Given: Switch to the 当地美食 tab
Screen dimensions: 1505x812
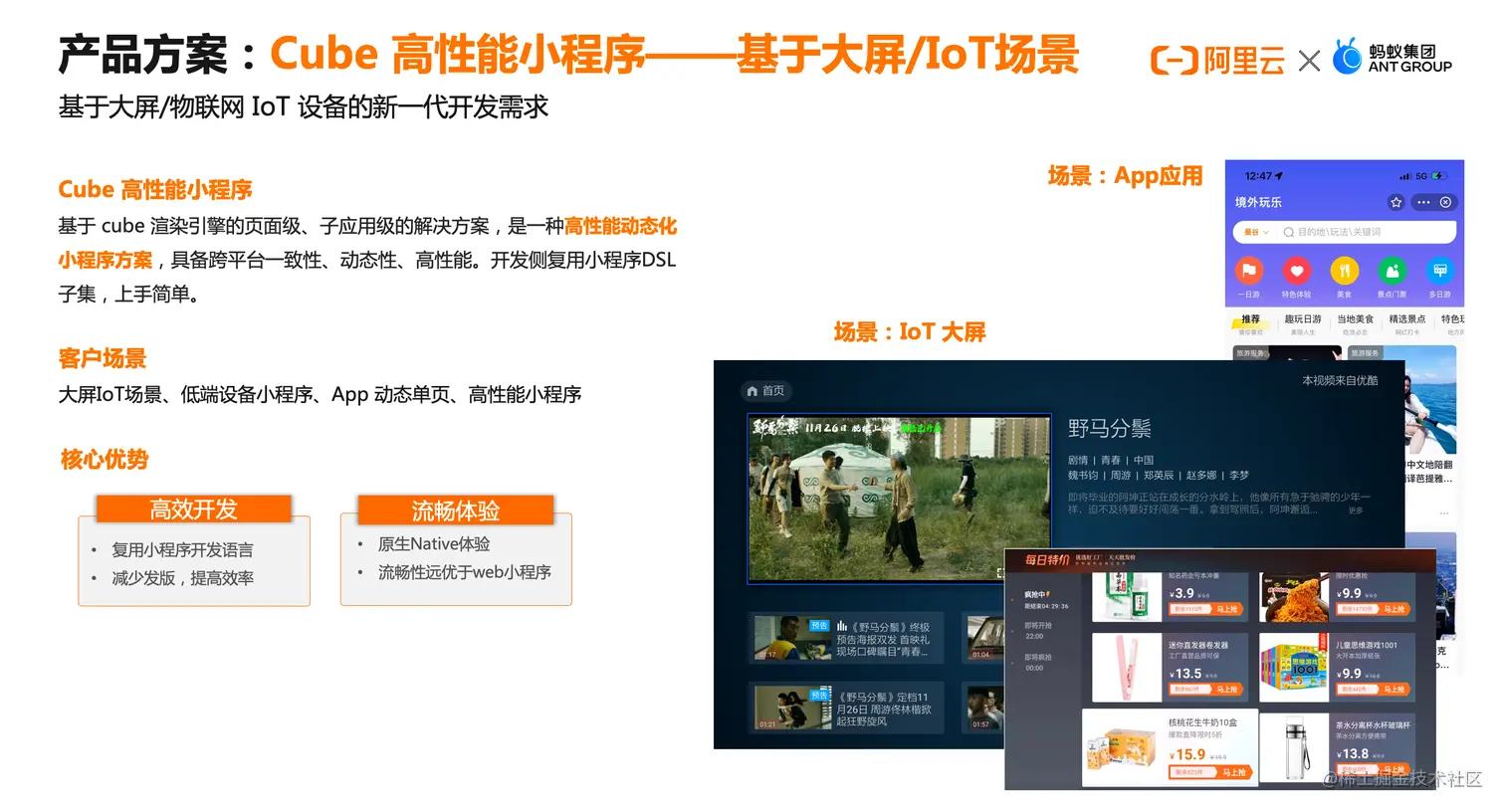Looking at the screenshot, I should click(1355, 319).
